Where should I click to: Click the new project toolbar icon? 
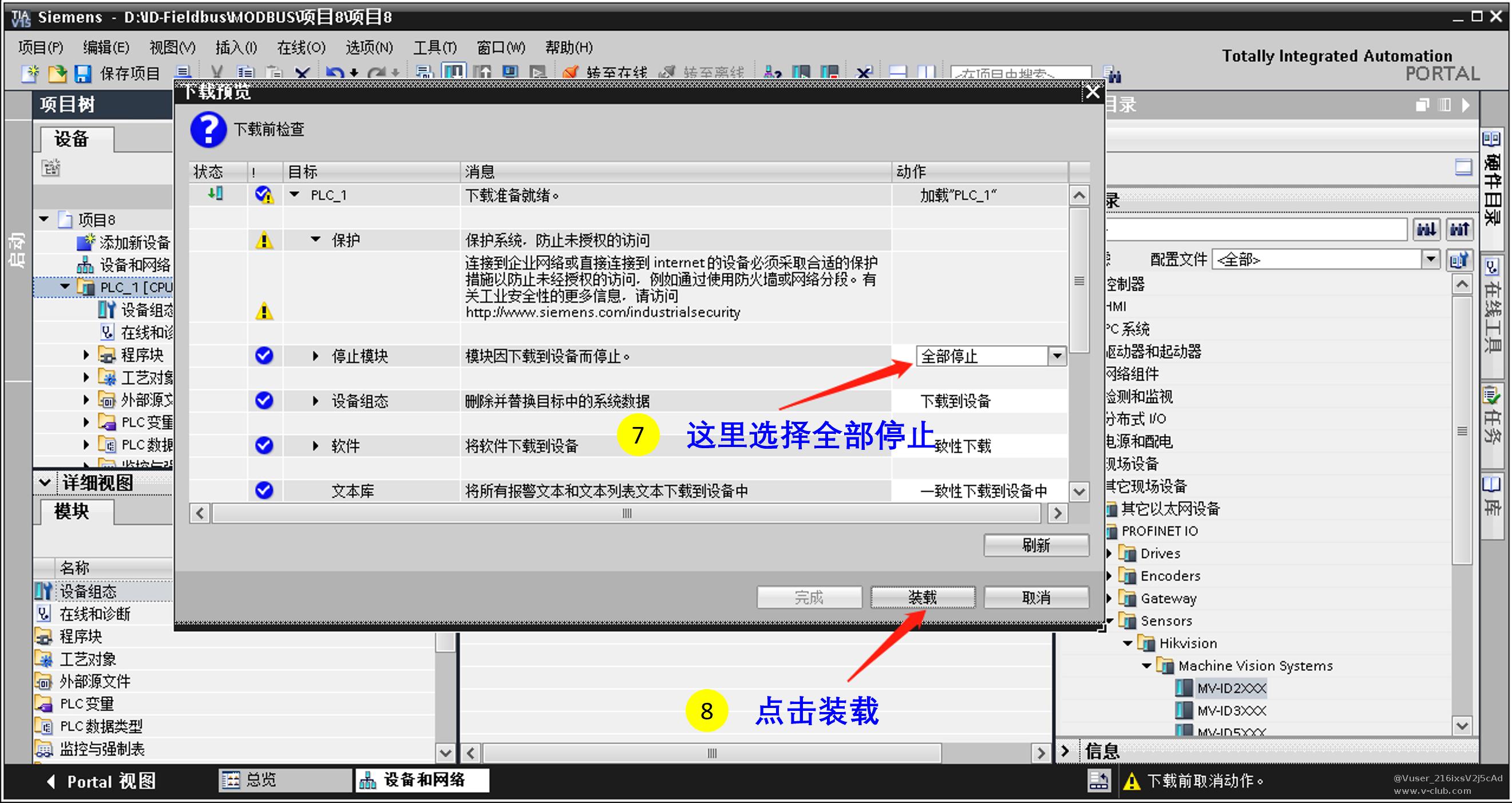(x=30, y=73)
